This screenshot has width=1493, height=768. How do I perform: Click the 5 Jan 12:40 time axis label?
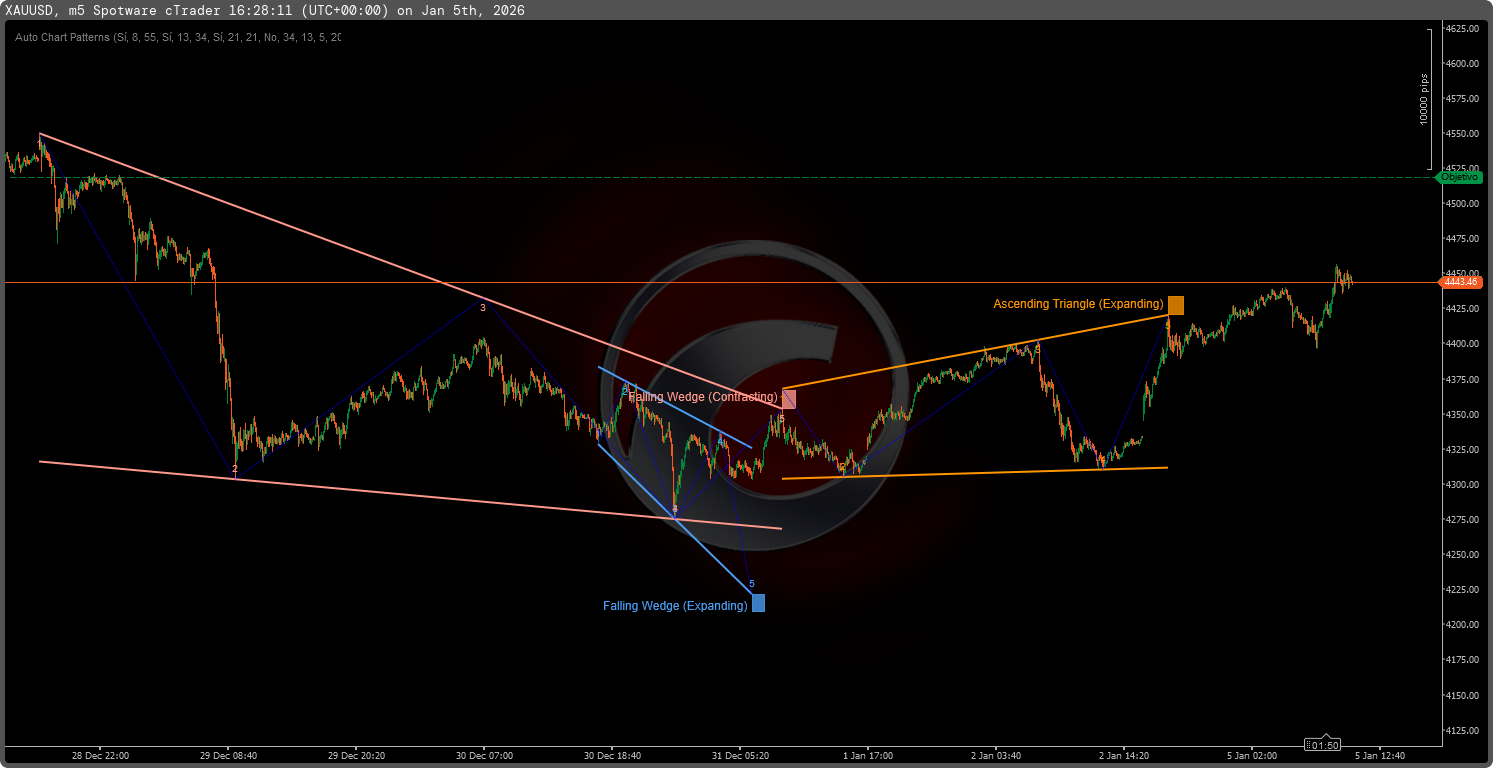pos(1381,755)
